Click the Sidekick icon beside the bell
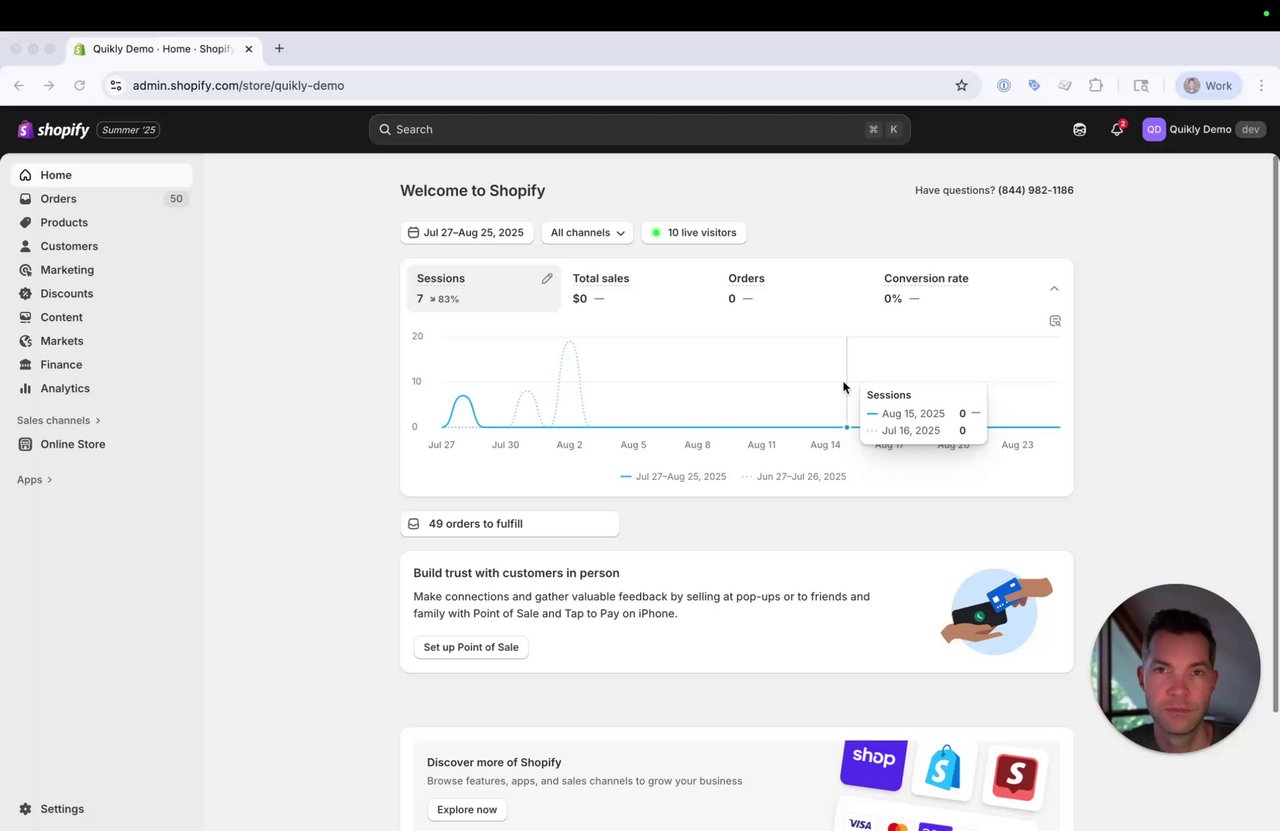This screenshot has width=1280, height=831. coord(1079,129)
